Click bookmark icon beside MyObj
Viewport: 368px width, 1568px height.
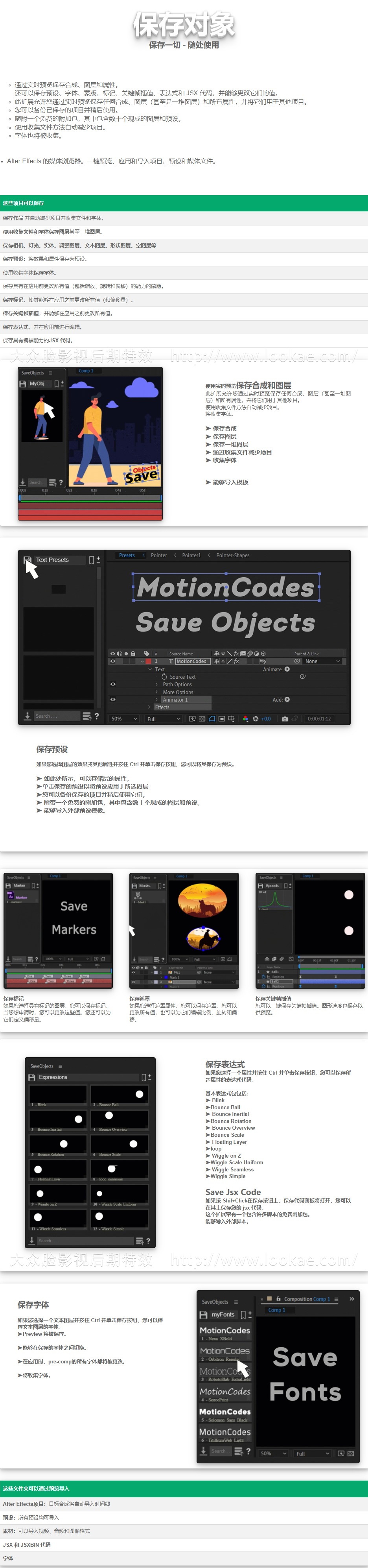click(57, 384)
